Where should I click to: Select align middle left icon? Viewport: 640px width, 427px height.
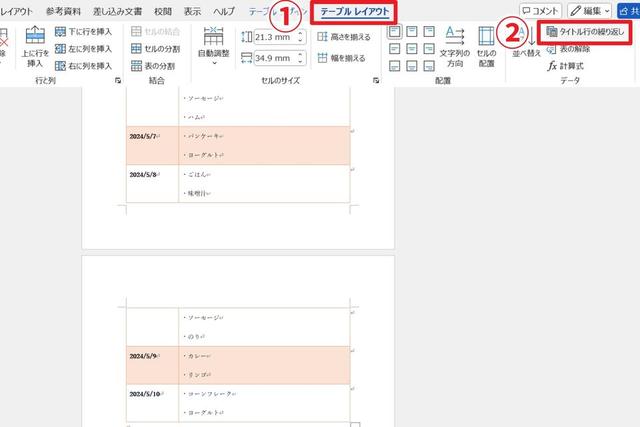[x=394, y=49]
